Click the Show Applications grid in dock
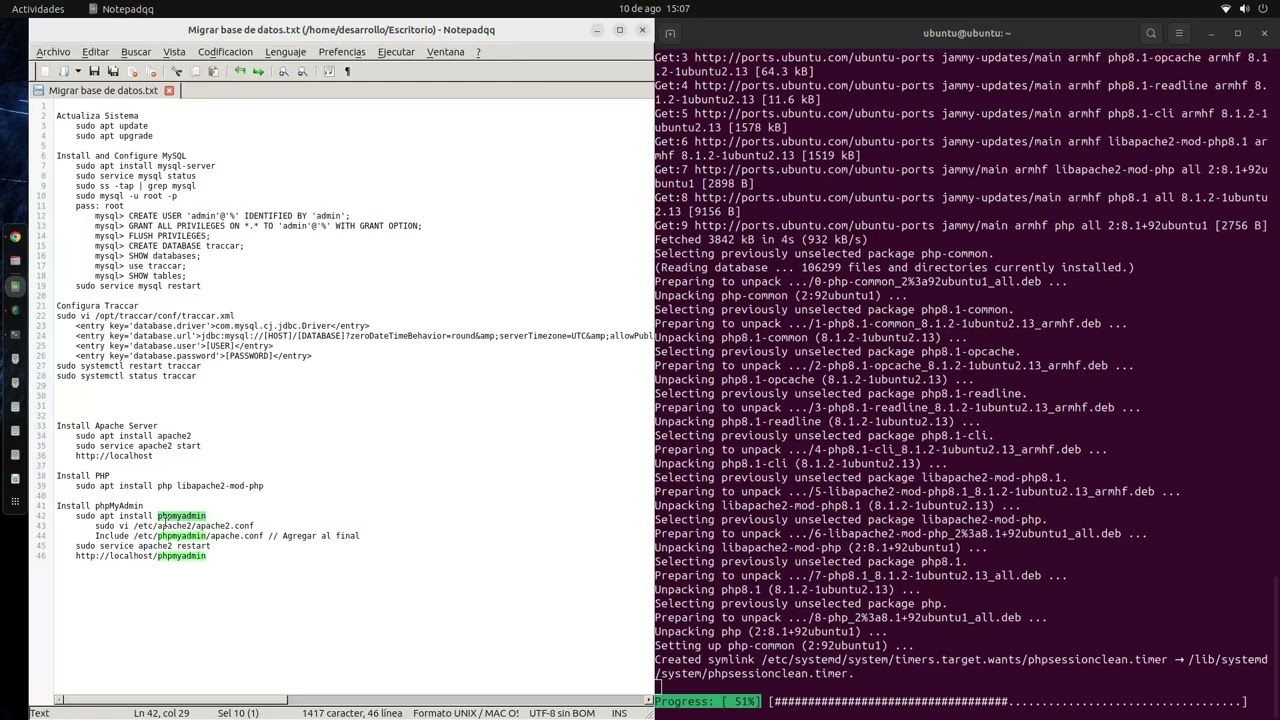1280x720 pixels. (x=15, y=503)
